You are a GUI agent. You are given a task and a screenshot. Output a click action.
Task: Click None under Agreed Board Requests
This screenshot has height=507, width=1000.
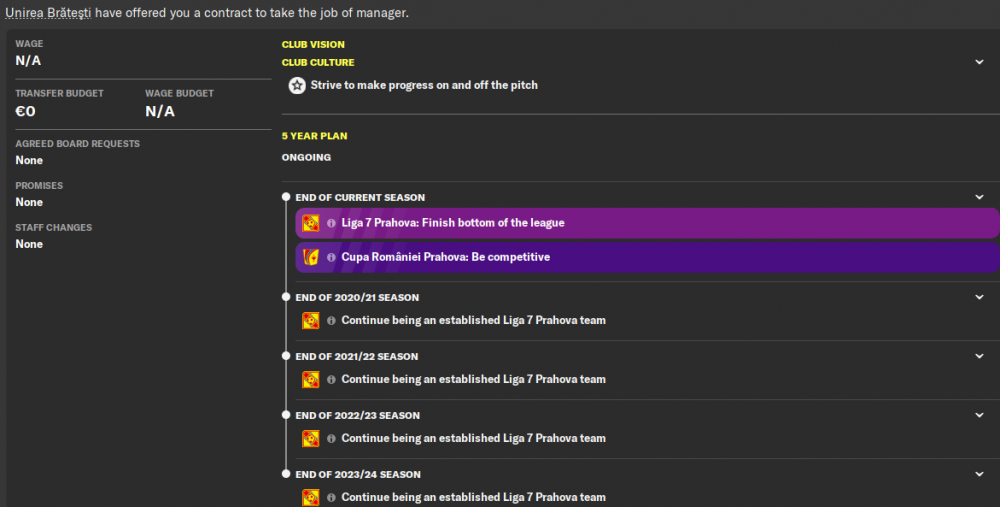click(29, 161)
